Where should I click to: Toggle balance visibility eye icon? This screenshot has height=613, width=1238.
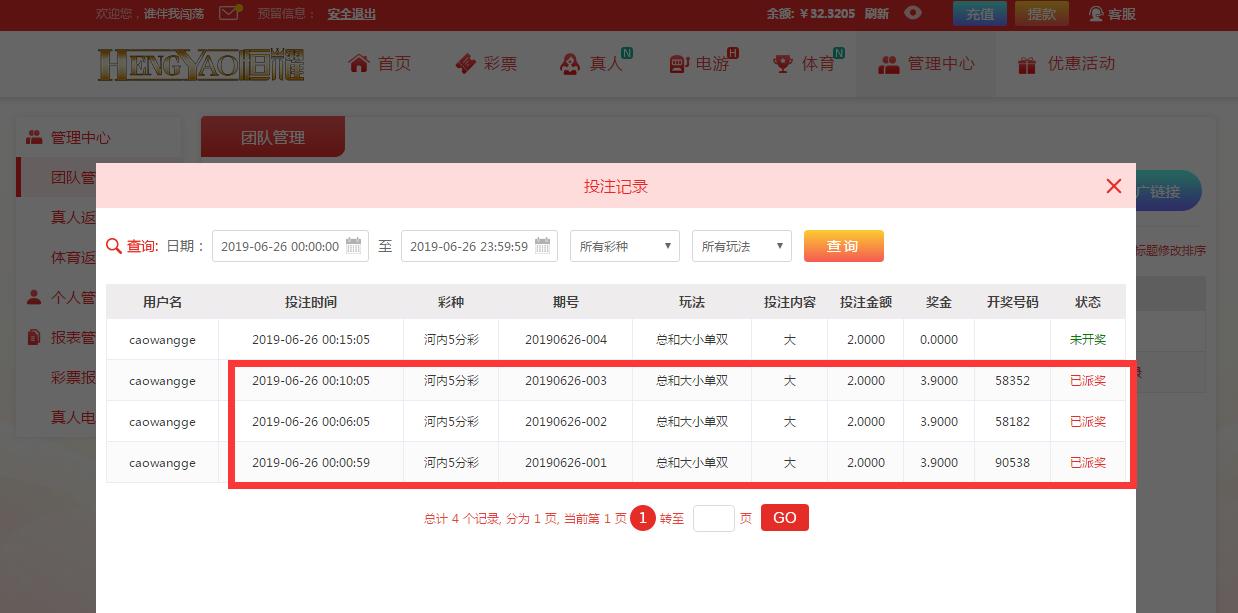coord(912,13)
